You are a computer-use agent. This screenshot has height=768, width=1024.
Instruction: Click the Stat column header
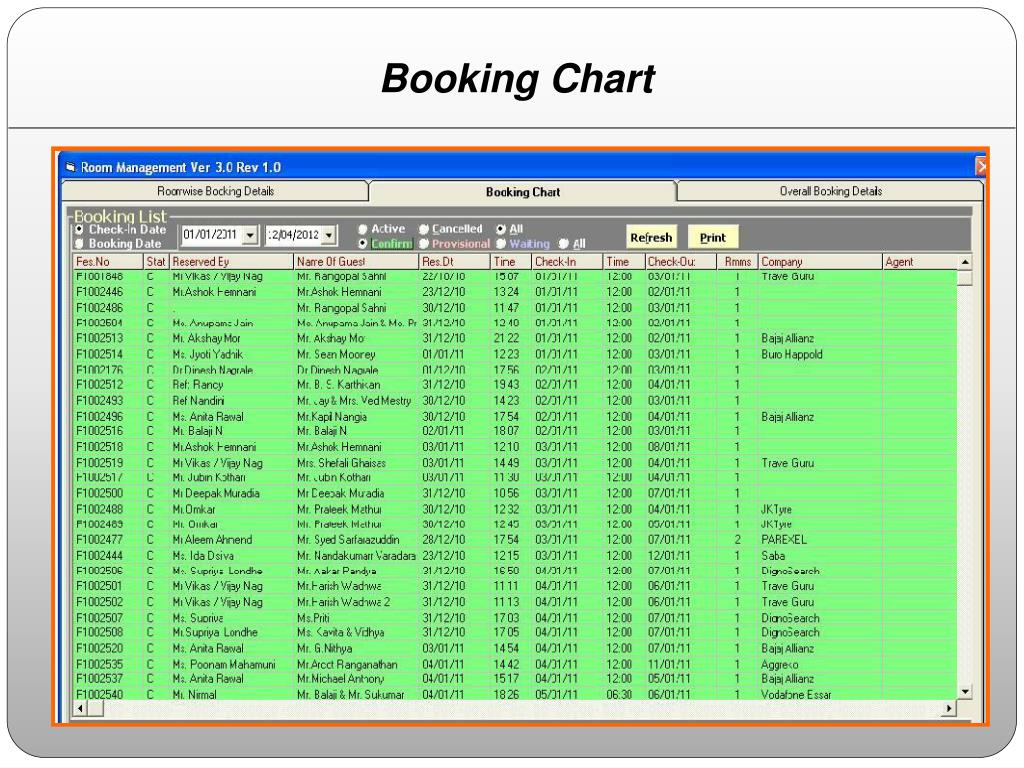click(x=156, y=262)
